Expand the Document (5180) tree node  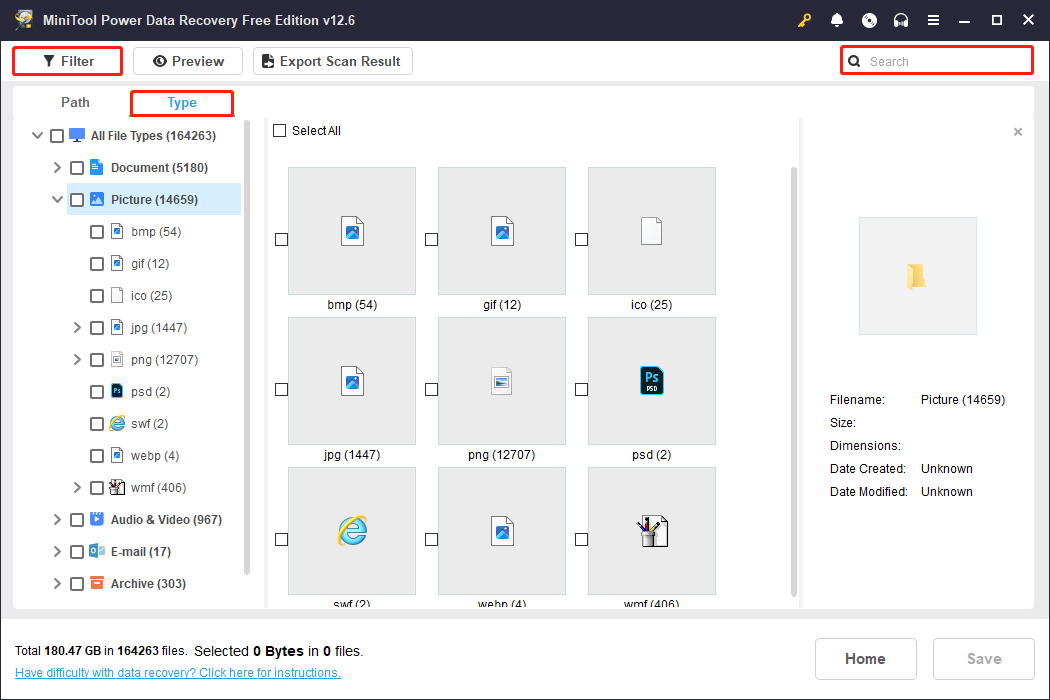pyautogui.click(x=57, y=168)
